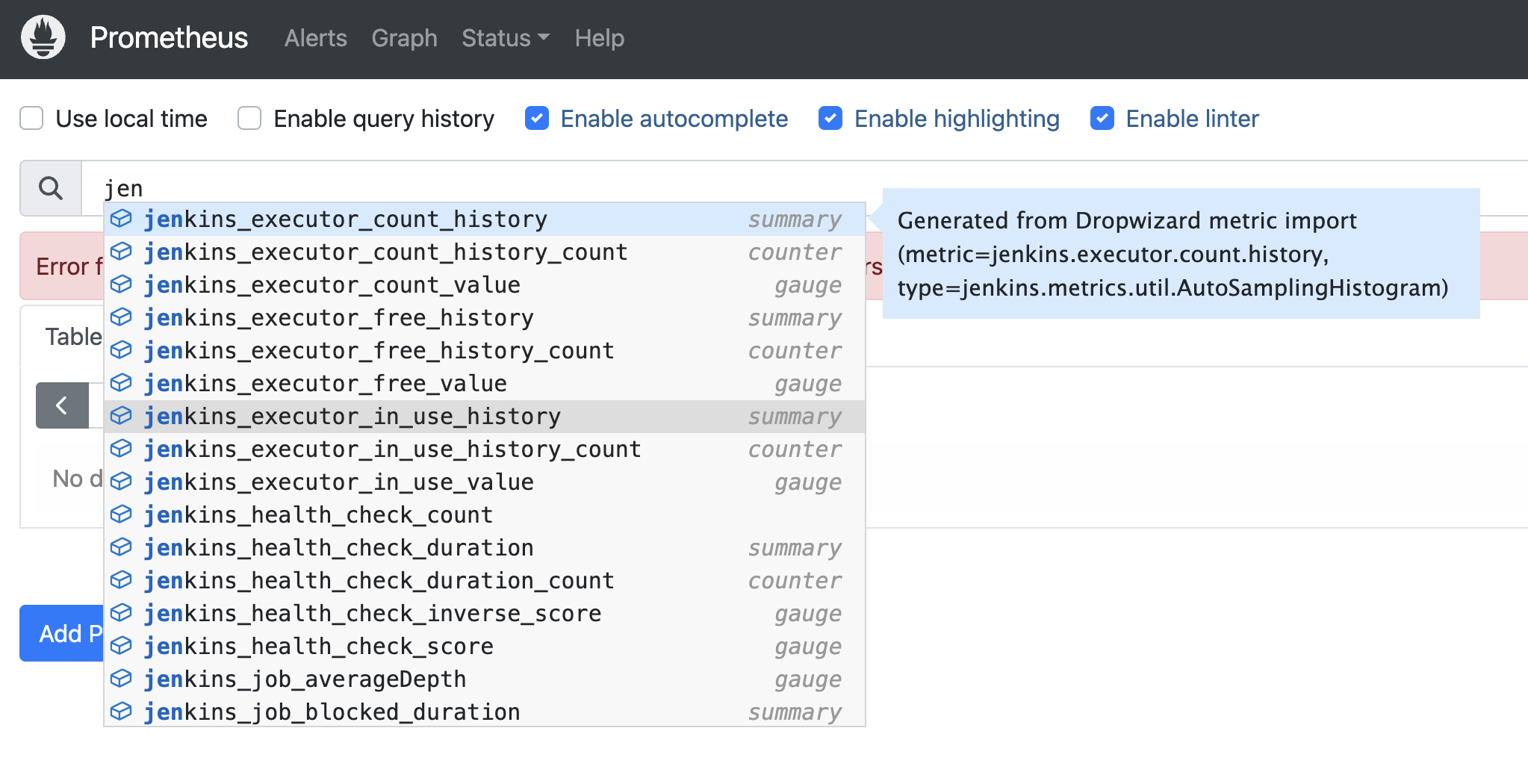Click cube icon beside jenkins_executor_count_history_count
1528x784 pixels.
(121, 252)
